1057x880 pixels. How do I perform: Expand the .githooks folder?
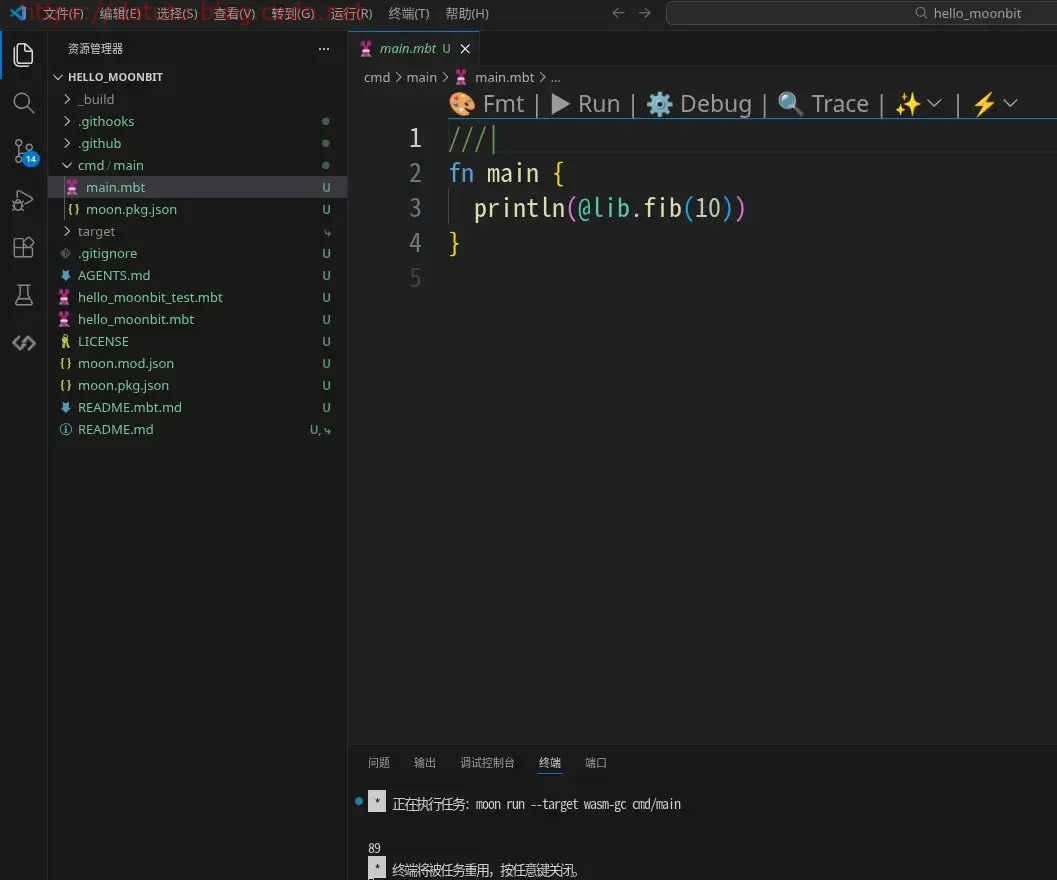click(106, 121)
